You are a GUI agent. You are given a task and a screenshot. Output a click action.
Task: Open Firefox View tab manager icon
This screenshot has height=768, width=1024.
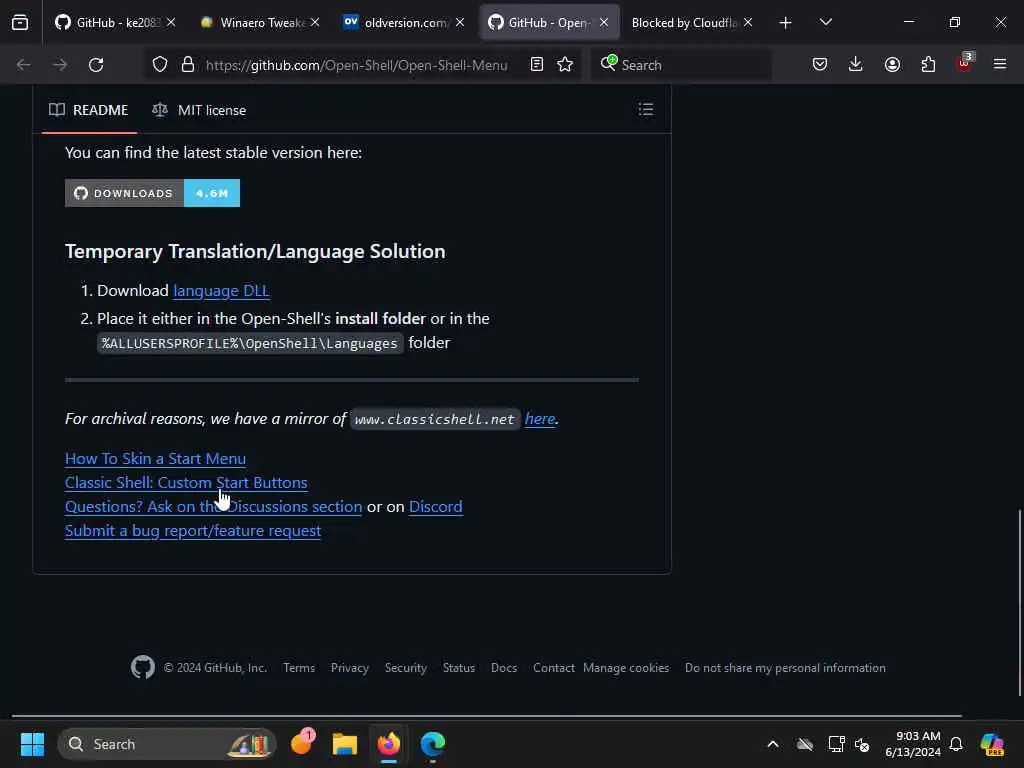point(20,23)
